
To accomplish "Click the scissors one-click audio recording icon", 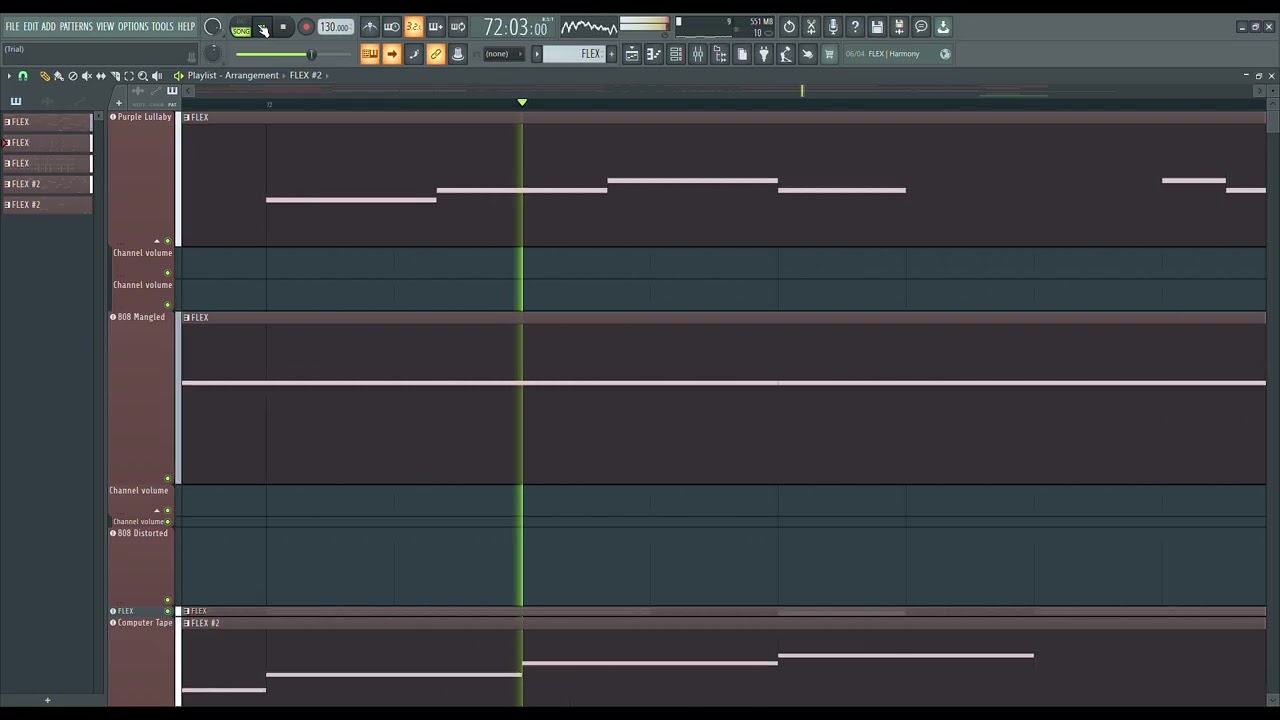I will tap(811, 27).
